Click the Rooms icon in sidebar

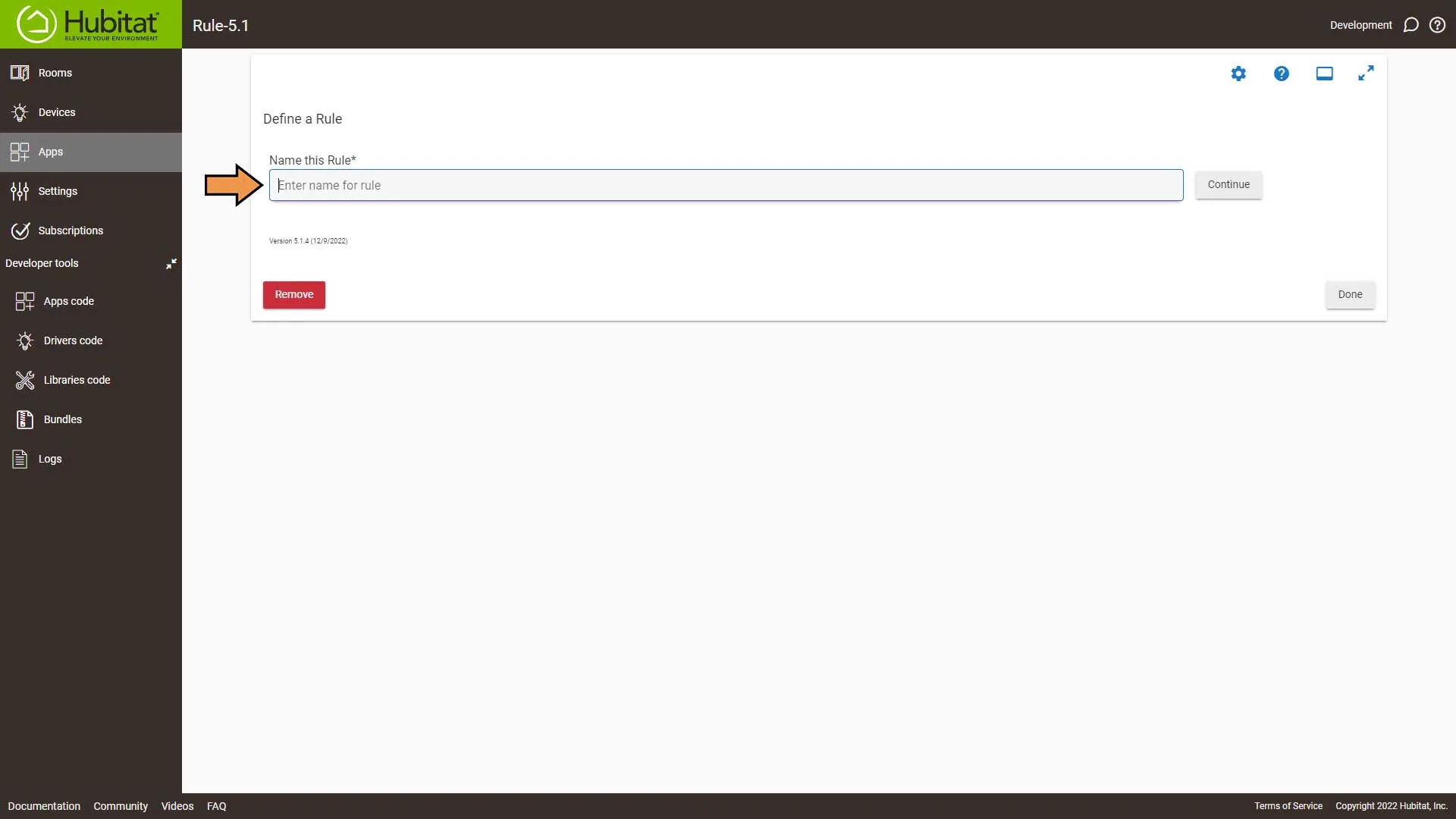20,72
